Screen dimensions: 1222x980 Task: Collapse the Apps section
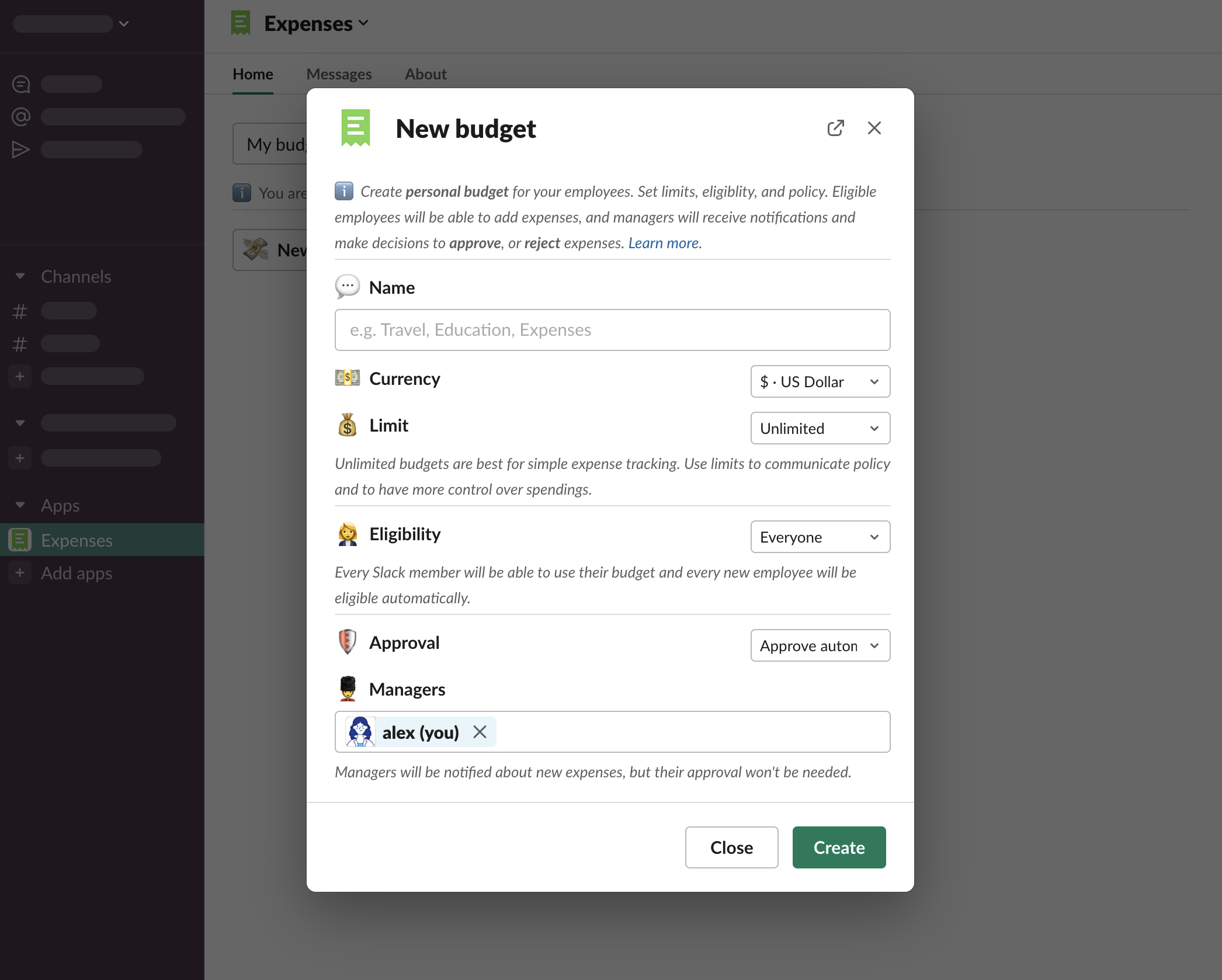(x=20, y=505)
